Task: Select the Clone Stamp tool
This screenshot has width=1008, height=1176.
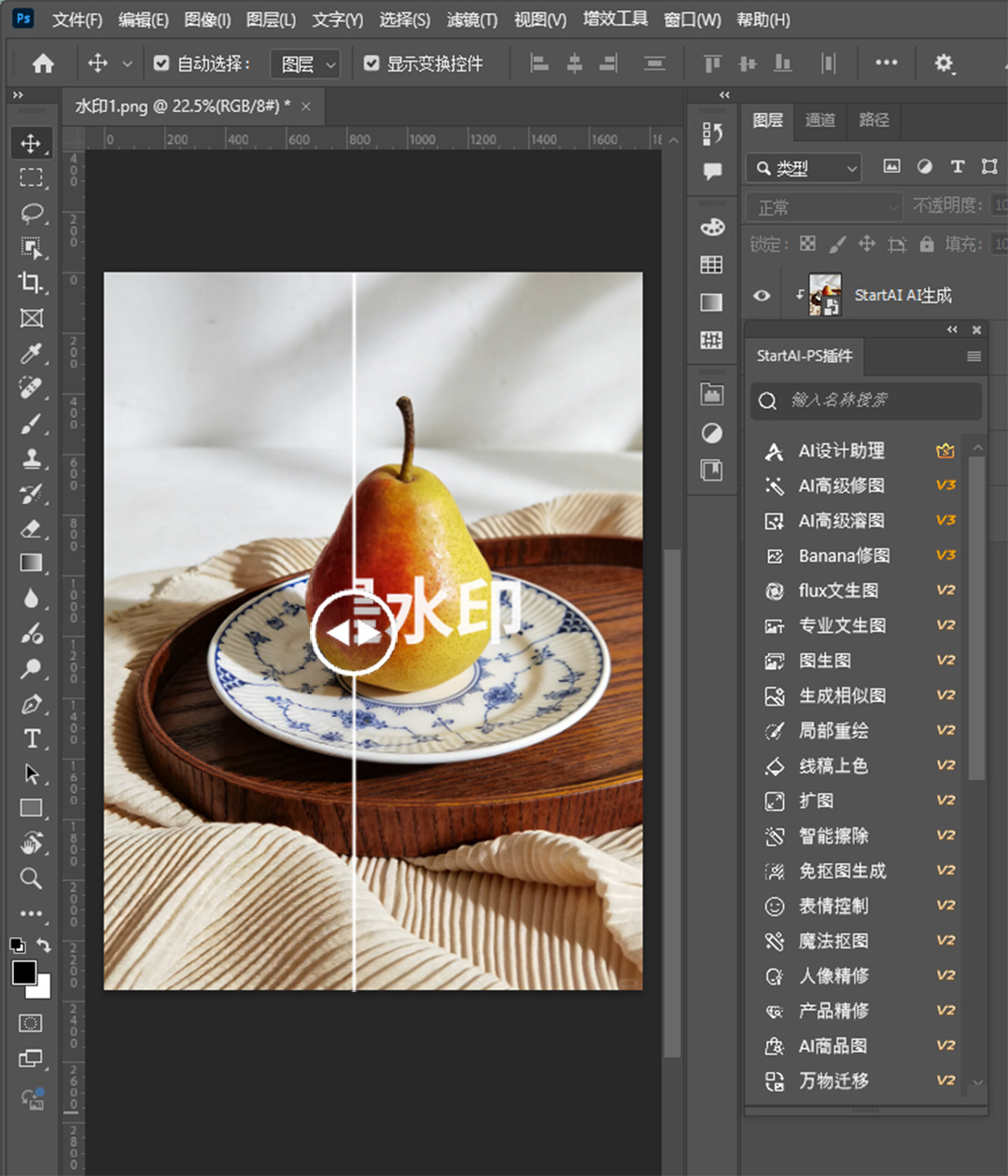Action: tap(32, 458)
